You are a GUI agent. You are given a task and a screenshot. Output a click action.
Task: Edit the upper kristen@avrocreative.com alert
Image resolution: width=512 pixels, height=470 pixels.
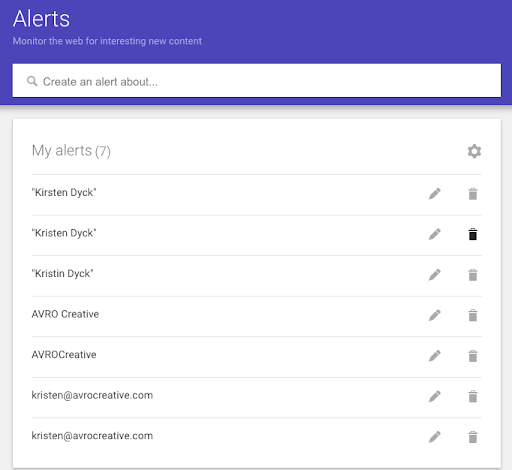435,397
